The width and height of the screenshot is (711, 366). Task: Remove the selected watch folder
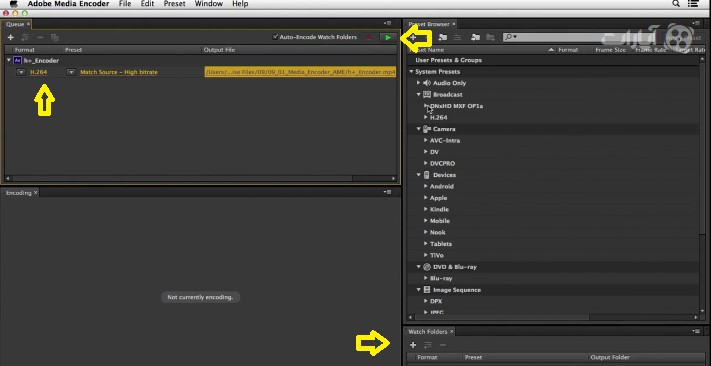point(443,345)
